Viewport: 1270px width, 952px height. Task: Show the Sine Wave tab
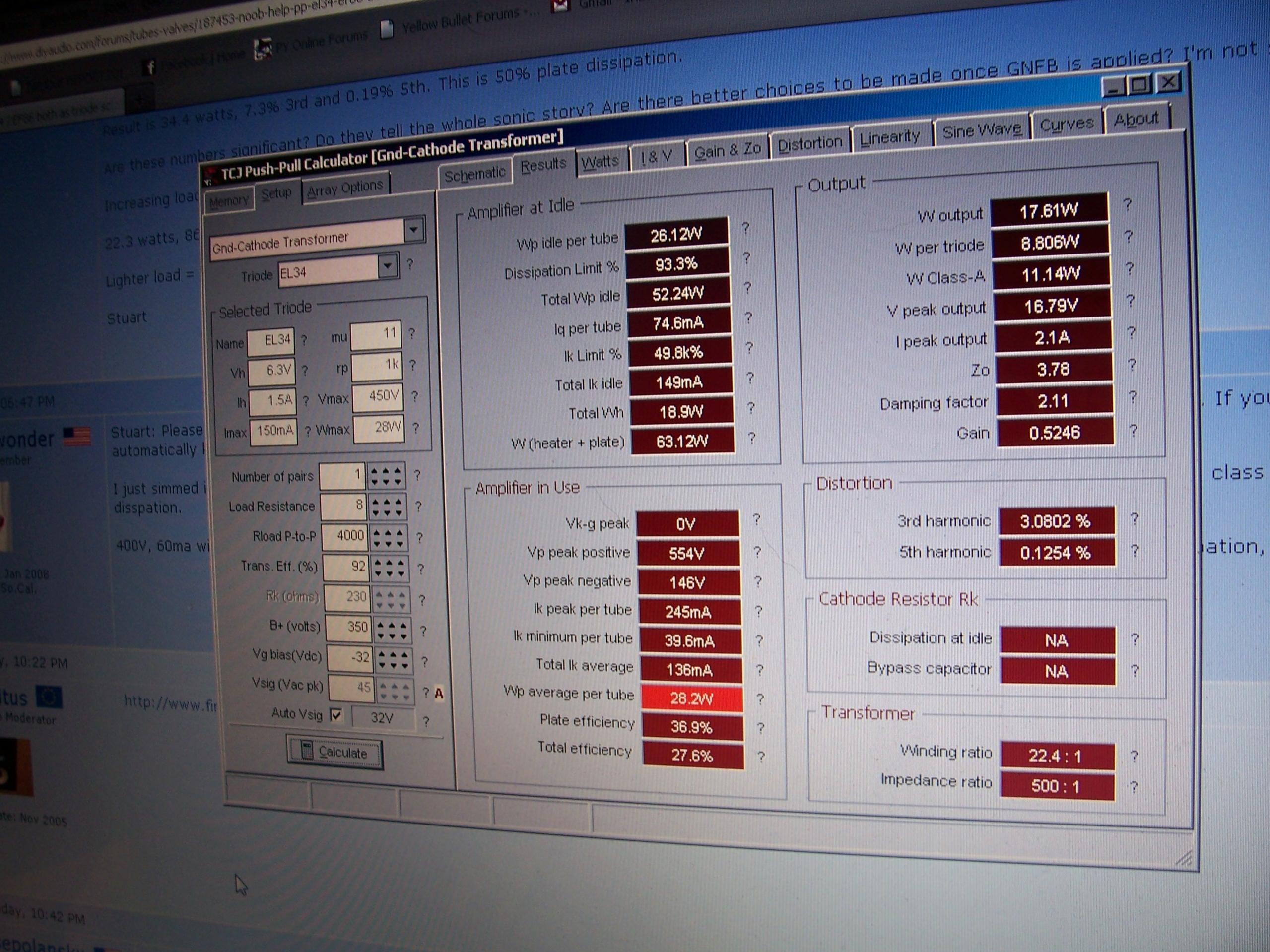pos(981,130)
